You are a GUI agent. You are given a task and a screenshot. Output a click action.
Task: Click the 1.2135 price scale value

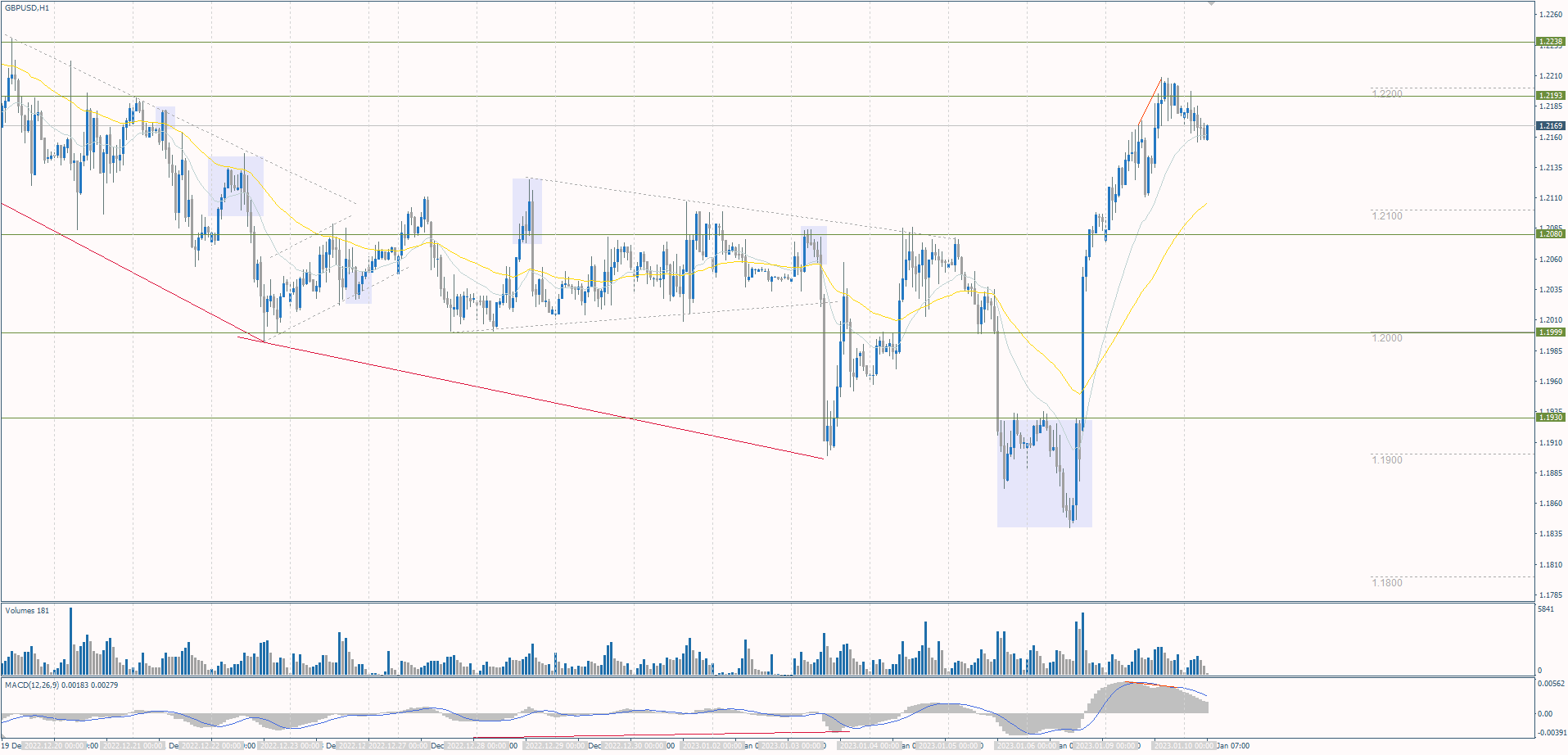(x=1551, y=168)
